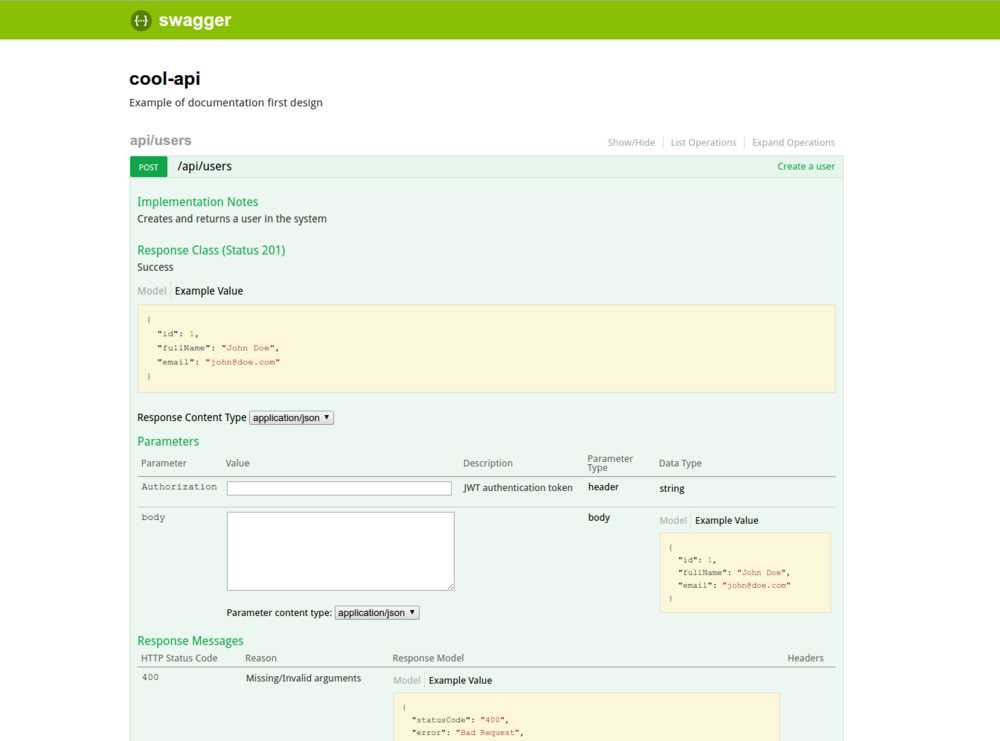Click 'Example of documentation first design' text
Screen dimensions: 1000x741
[x=226, y=103]
